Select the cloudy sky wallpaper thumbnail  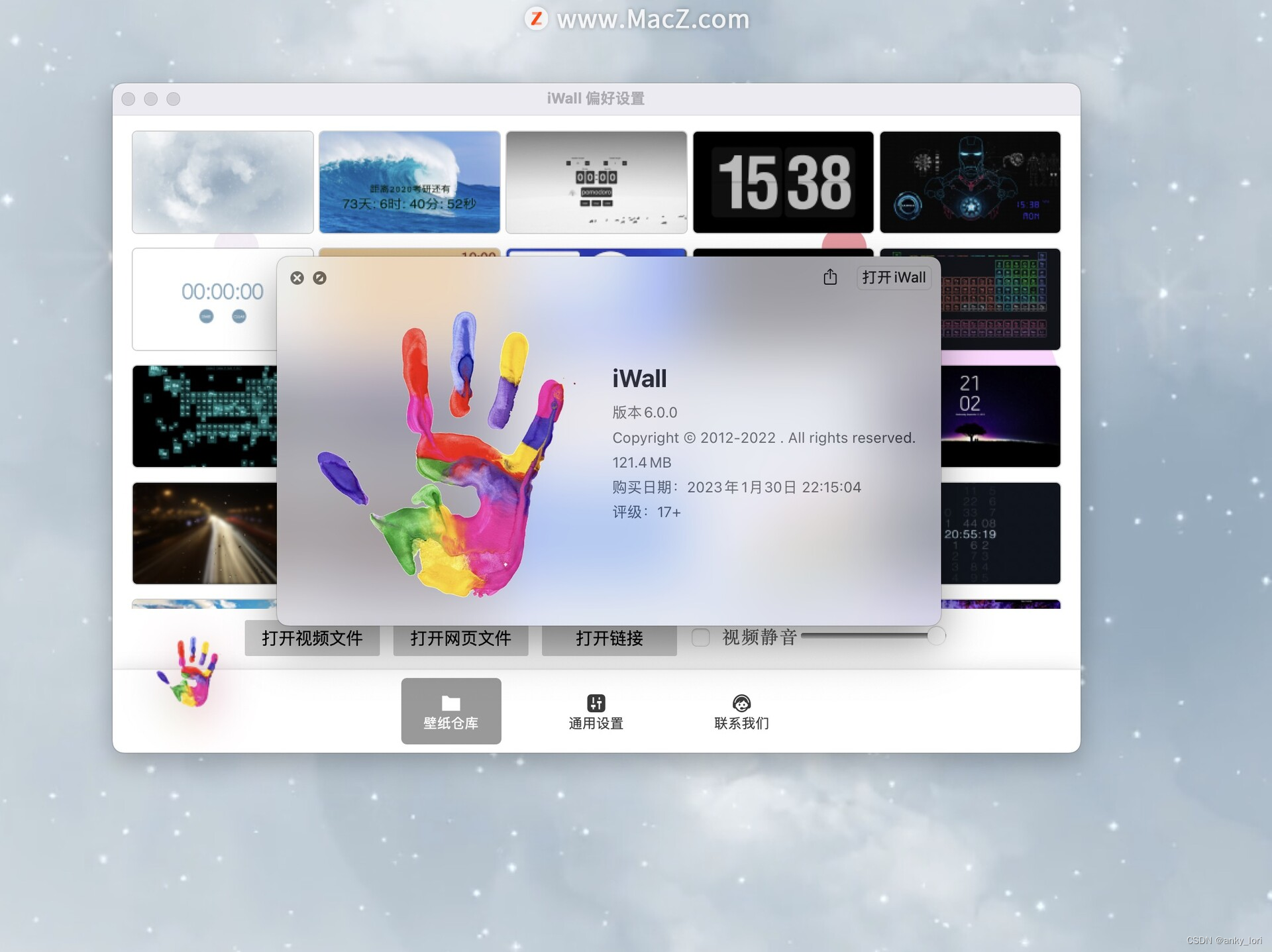coord(223,182)
